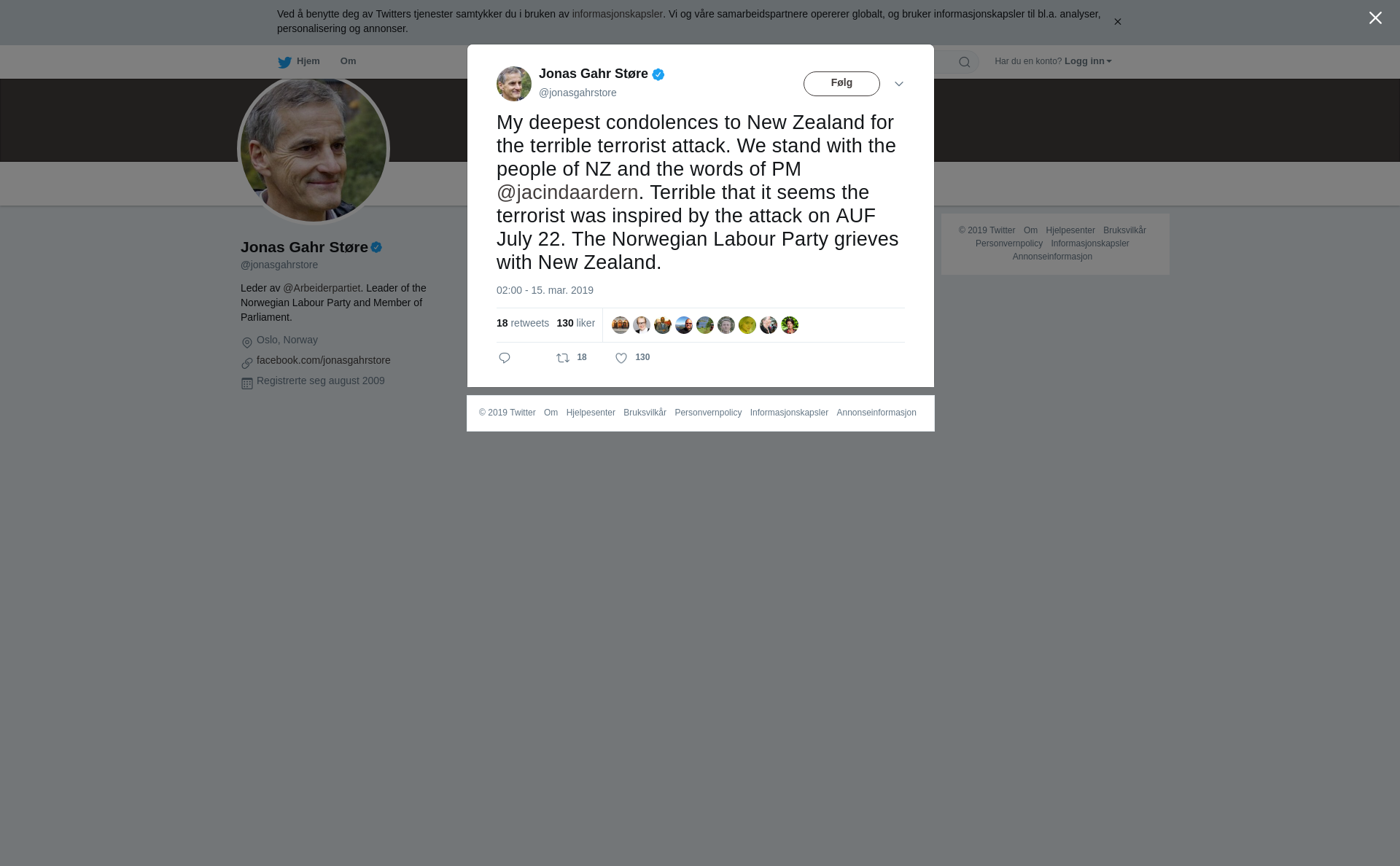This screenshot has width=1400, height=866.
Task: Click the retweet icon under the tweet
Action: pyautogui.click(x=563, y=358)
